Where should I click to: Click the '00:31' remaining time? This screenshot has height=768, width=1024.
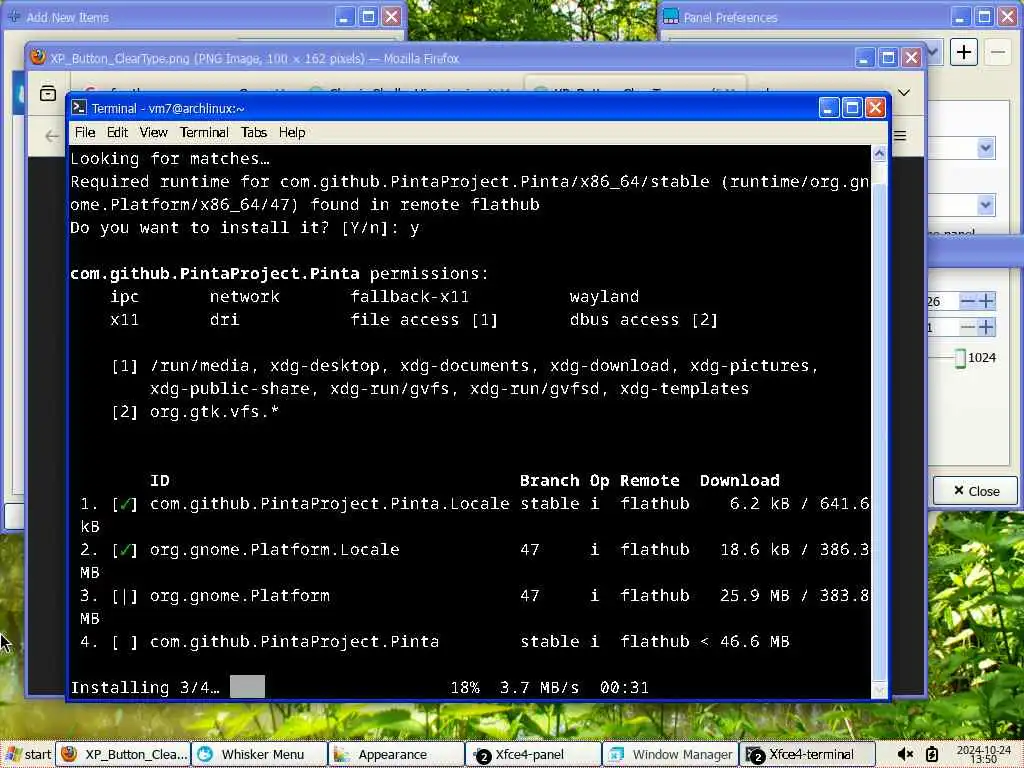click(624, 687)
